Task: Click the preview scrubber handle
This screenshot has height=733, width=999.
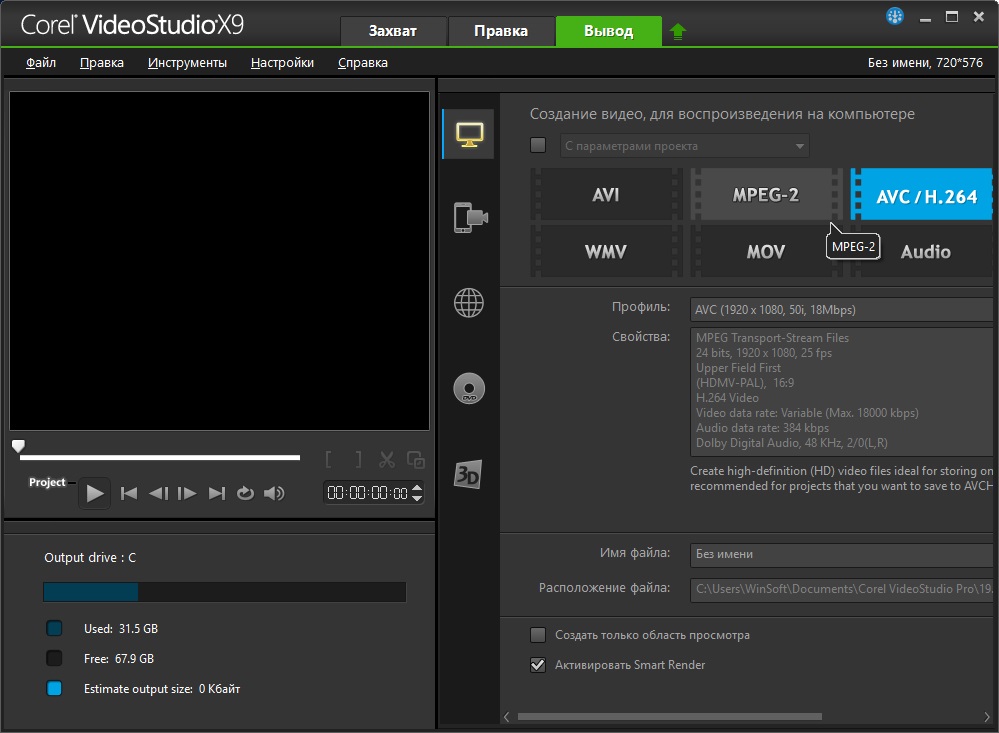Action: 18,446
